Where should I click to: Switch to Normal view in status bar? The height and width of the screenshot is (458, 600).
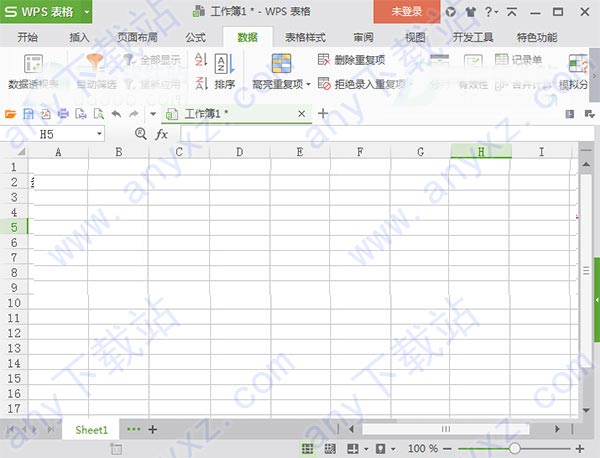click(x=307, y=448)
